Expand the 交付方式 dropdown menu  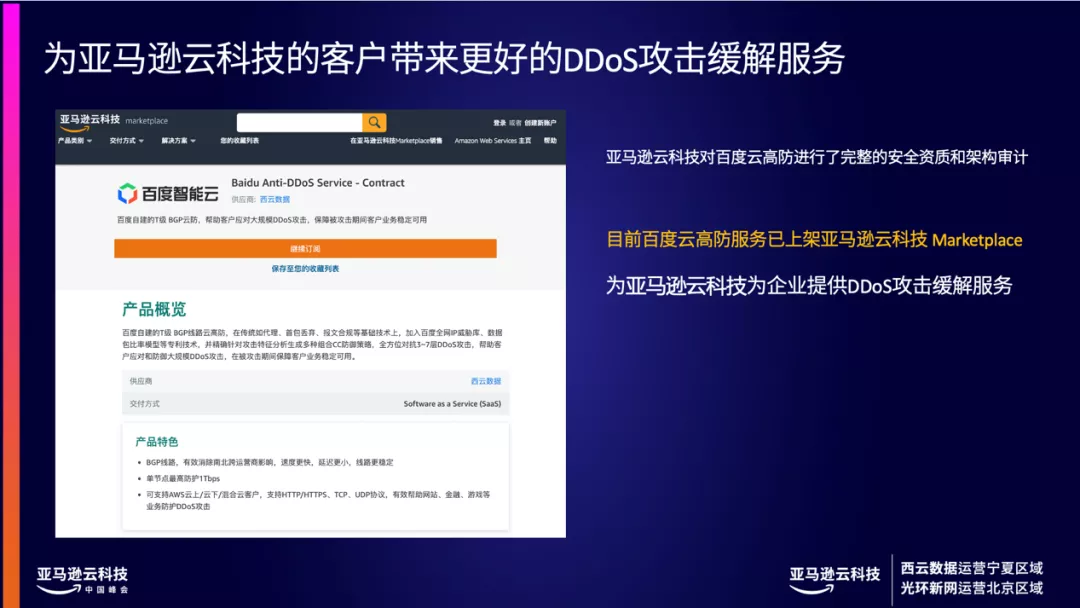coord(126,140)
